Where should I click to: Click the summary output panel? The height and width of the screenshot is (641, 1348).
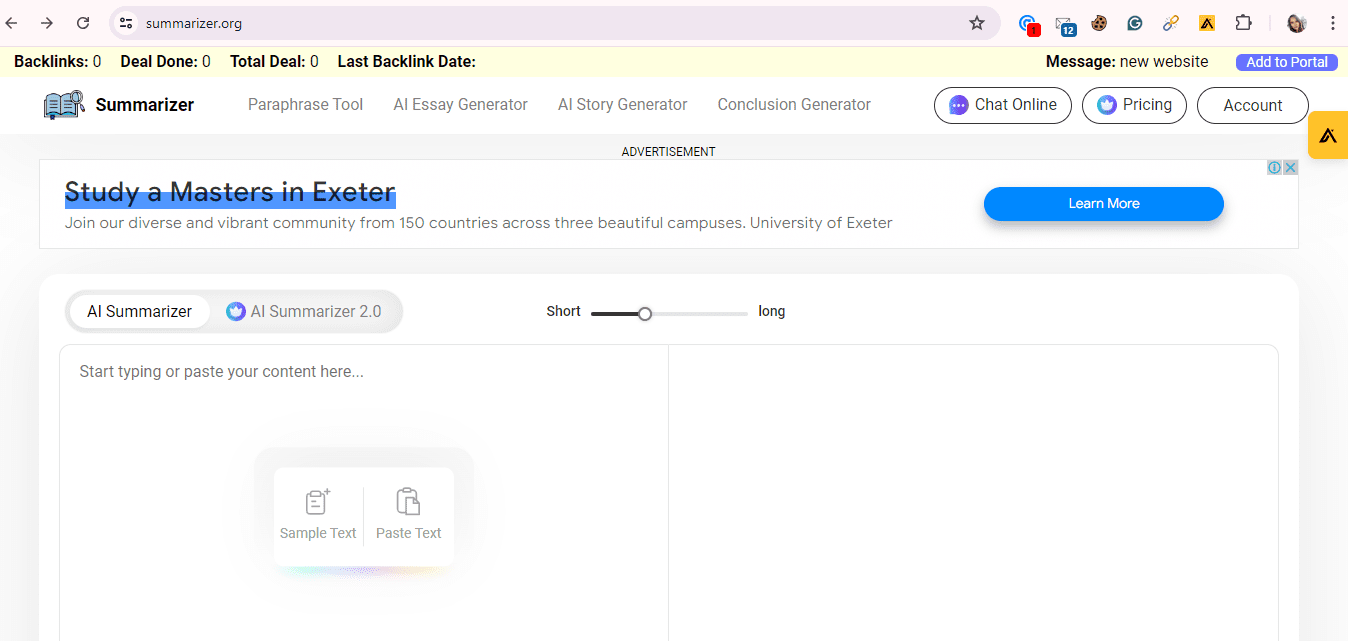point(973,493)
